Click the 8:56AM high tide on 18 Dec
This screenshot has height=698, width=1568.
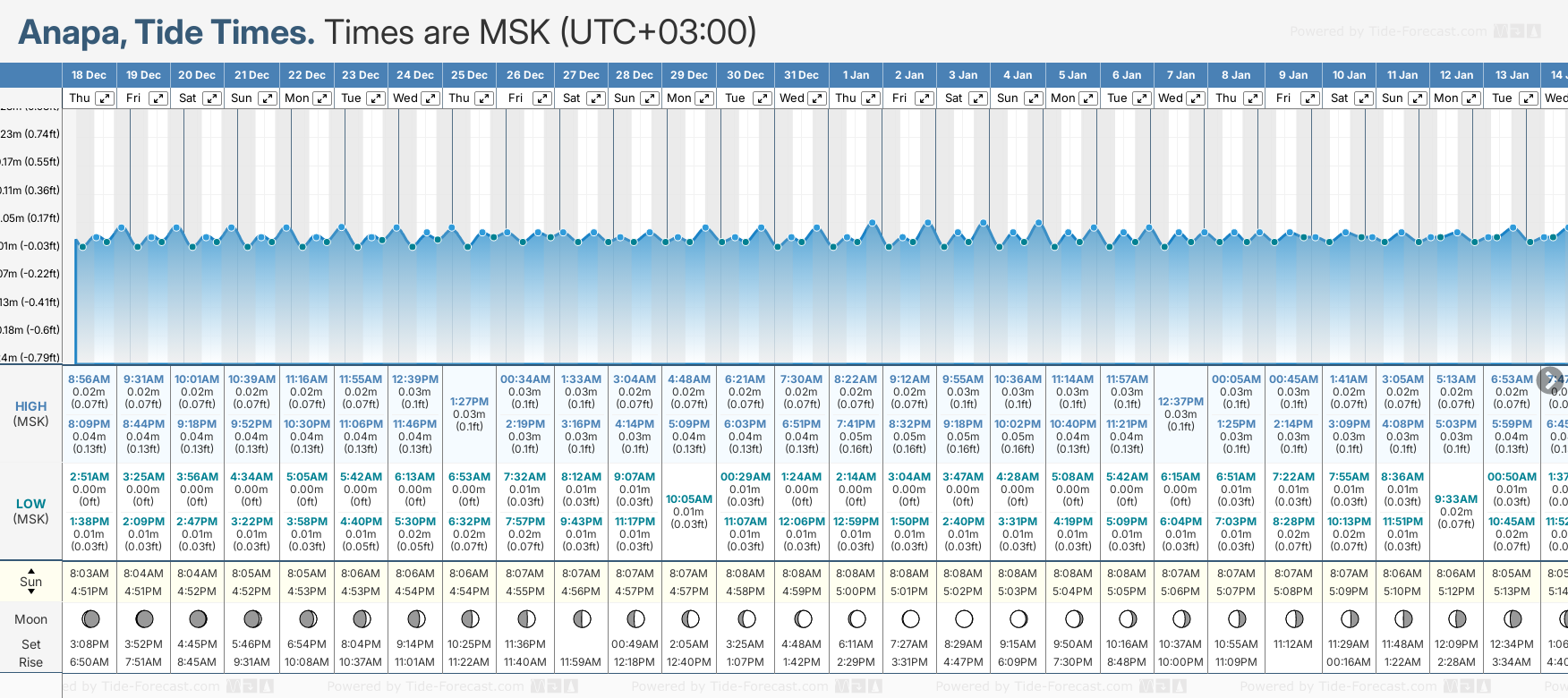point(89,379)
